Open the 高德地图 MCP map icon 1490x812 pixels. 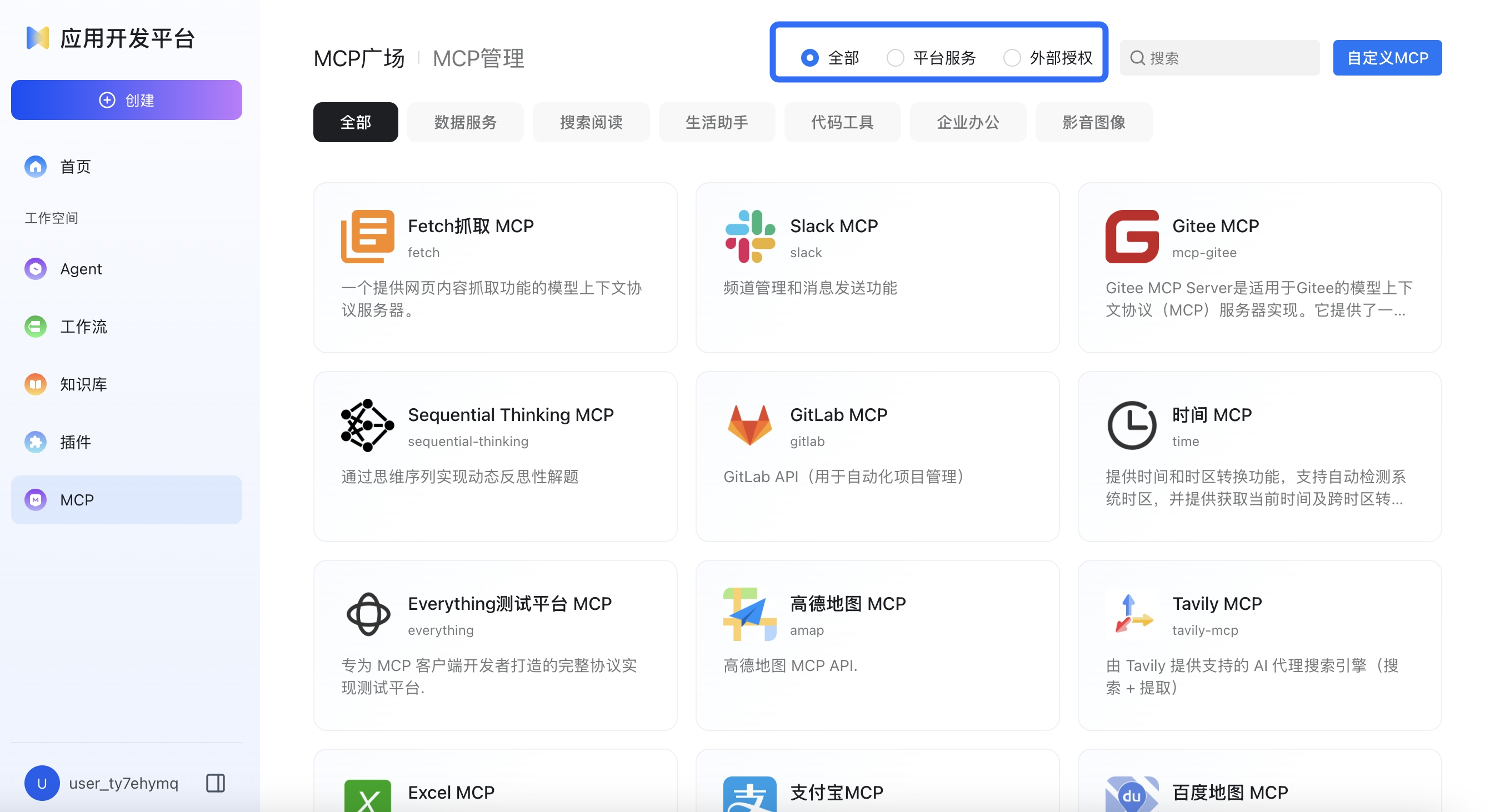[x=749, y=614]
